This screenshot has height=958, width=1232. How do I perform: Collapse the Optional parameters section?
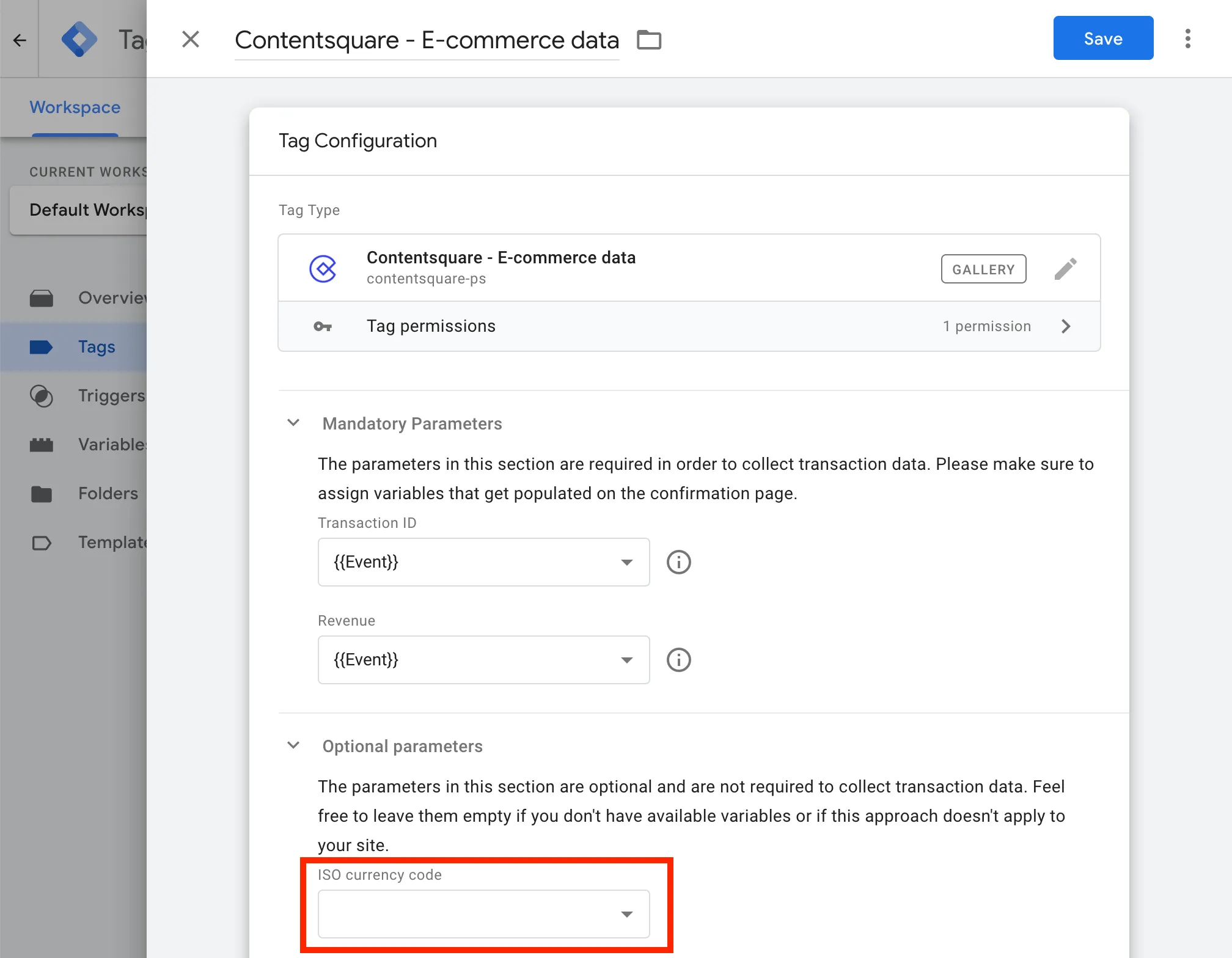tap(293, 745)
